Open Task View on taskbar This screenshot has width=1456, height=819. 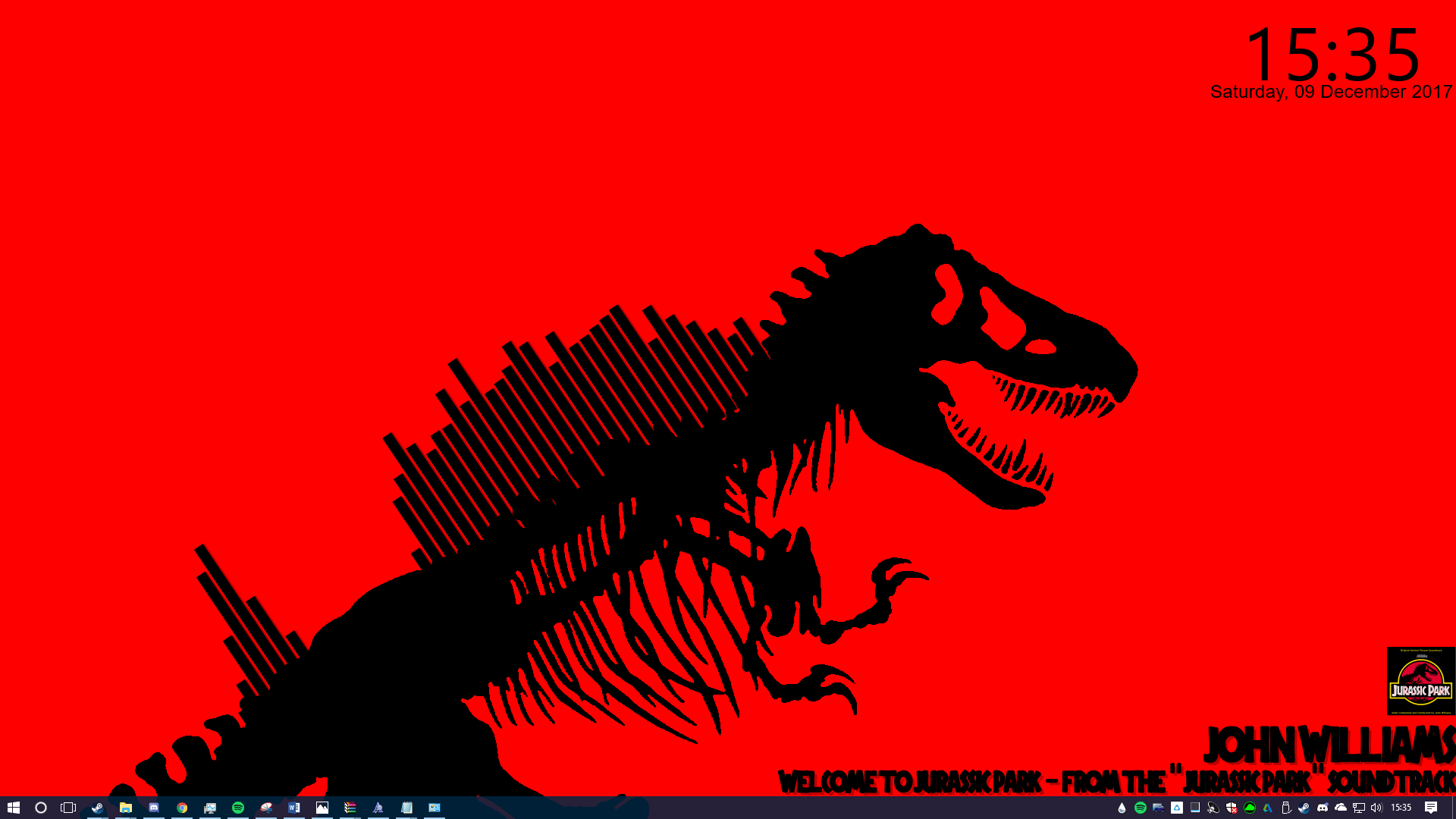(x=68, y=808)
